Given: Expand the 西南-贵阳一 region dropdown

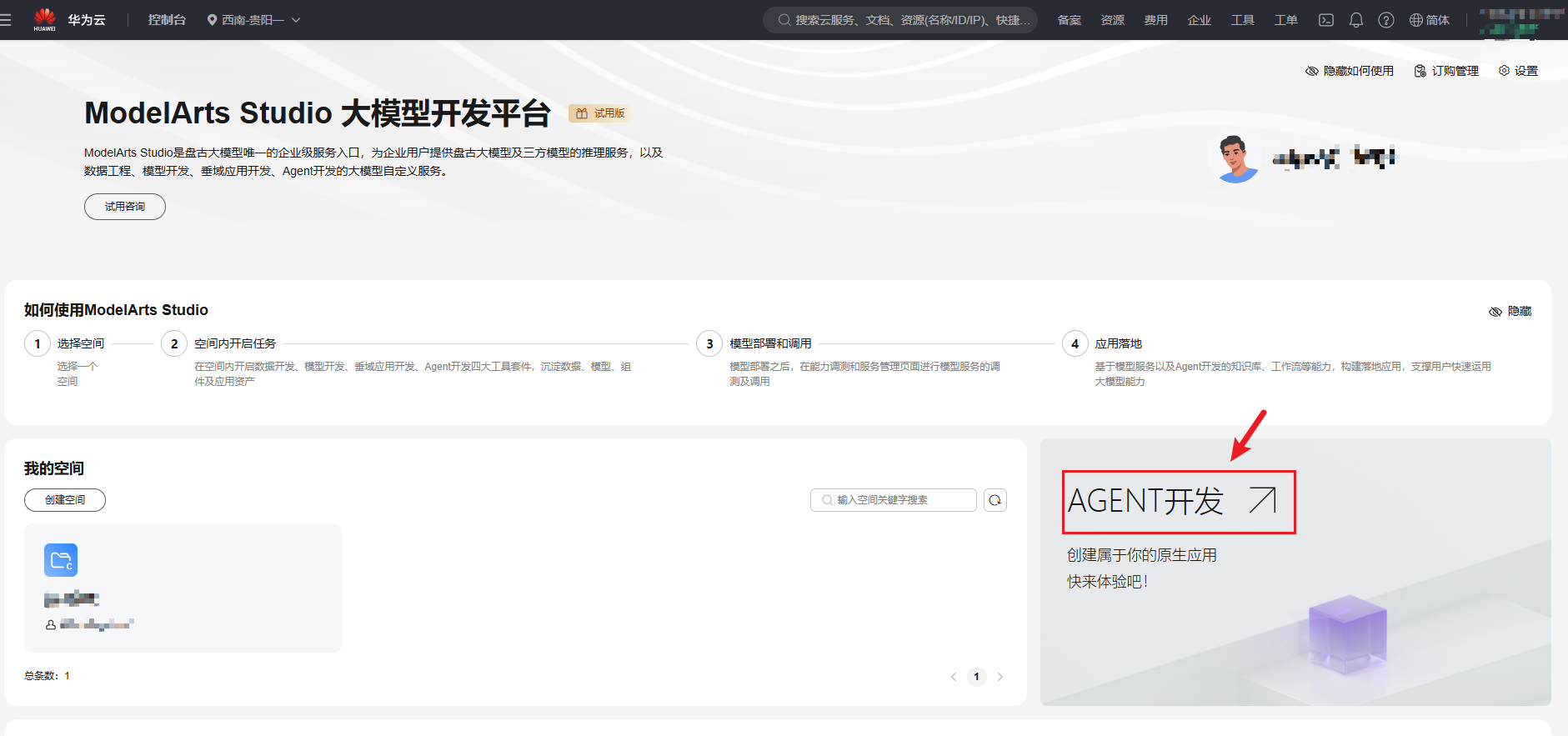Looking at the screenshot, I should click(x=253, y=20).
